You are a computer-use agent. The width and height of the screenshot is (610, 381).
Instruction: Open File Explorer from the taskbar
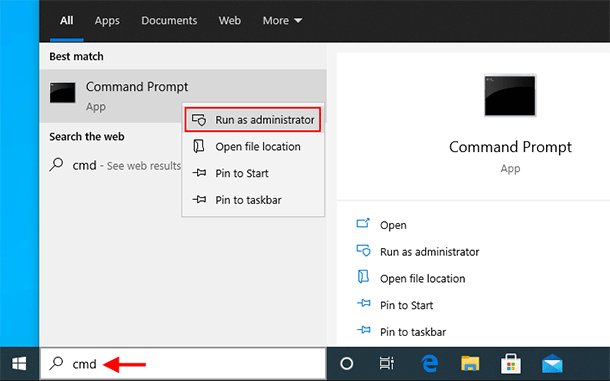tap(470, 363)
